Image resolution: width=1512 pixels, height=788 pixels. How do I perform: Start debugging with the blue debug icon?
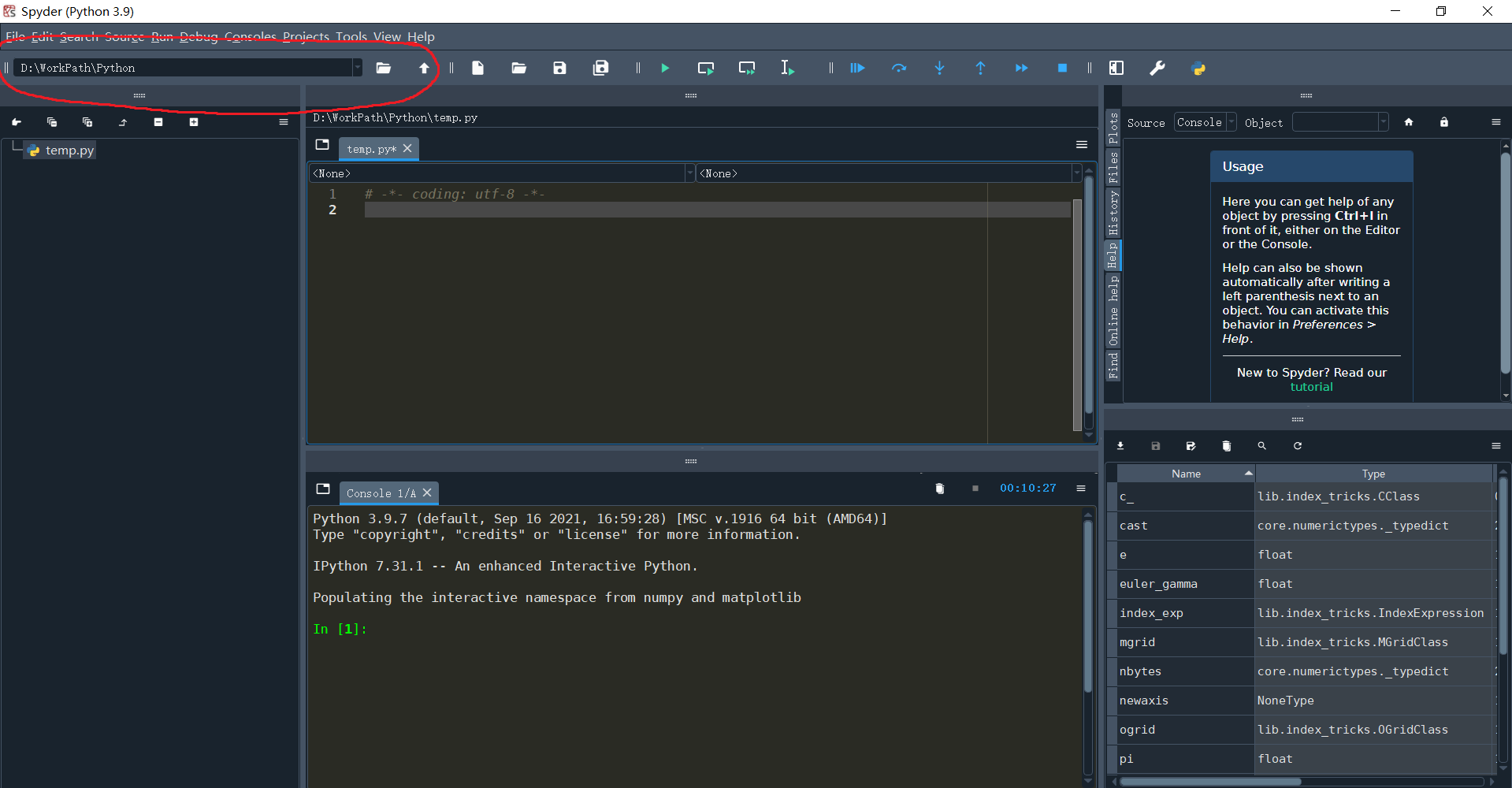(x=858, y=68)
